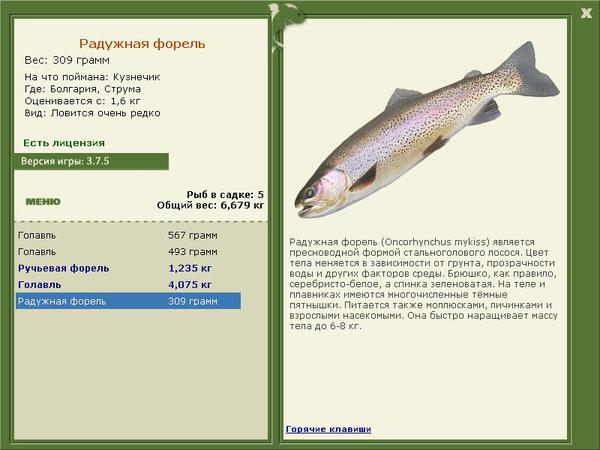Open the МЕНЮ button

coord(43,202)
